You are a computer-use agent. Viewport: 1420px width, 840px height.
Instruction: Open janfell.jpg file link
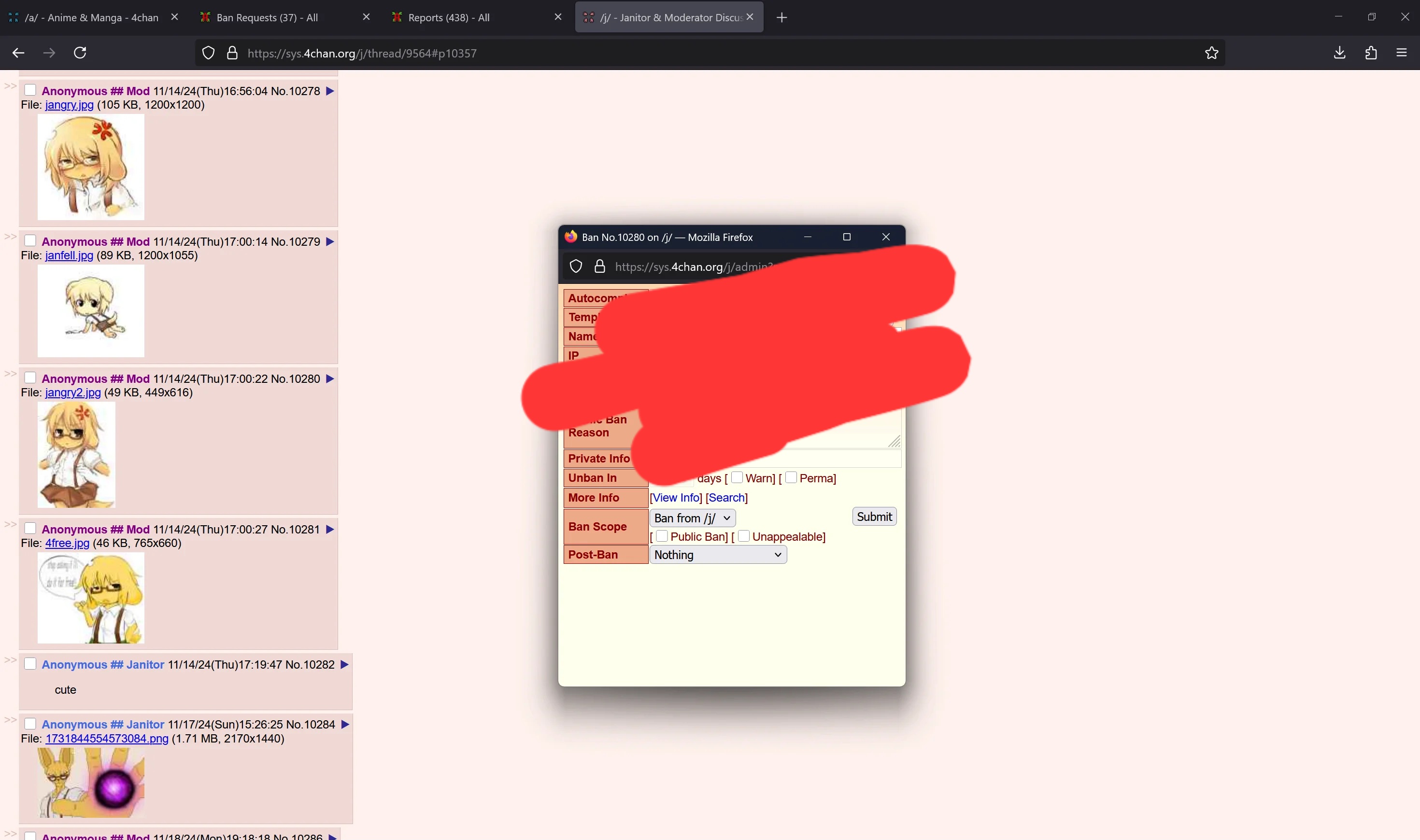[69, 255]
